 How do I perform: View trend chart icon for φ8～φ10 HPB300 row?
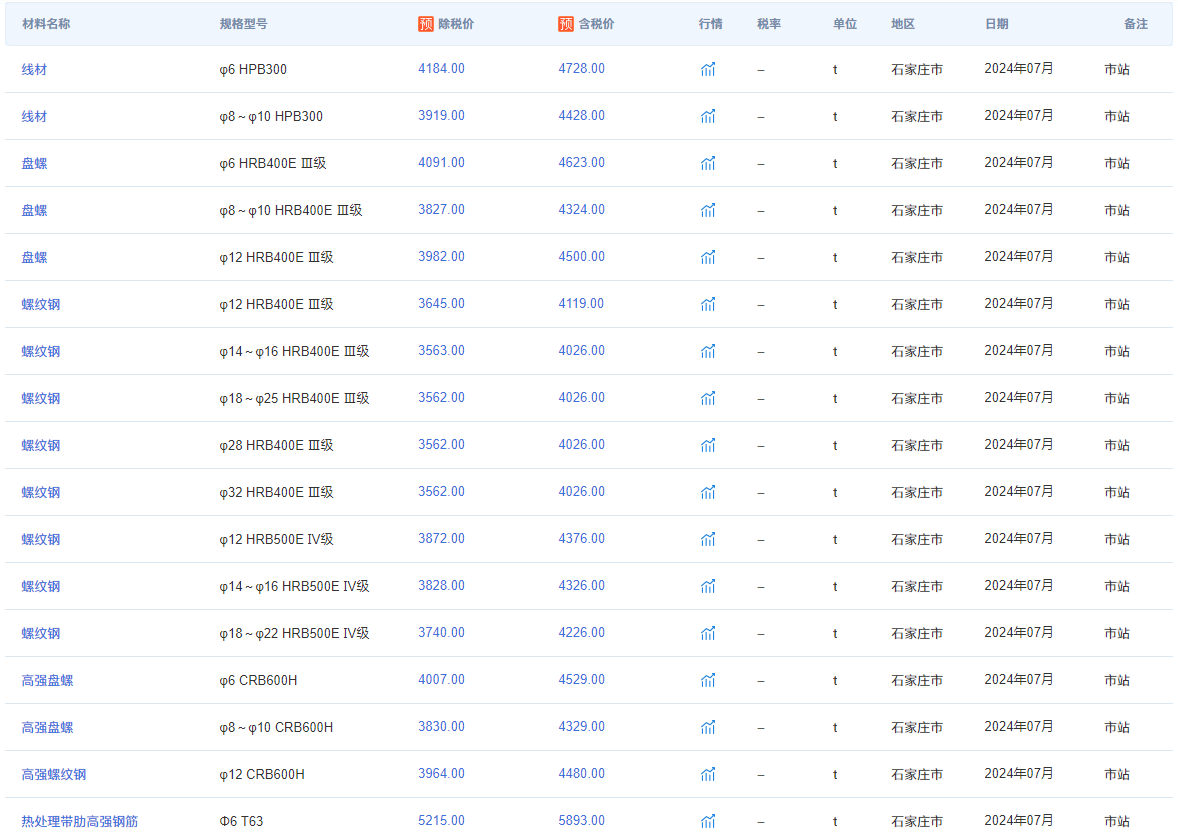tap(708, 116)
